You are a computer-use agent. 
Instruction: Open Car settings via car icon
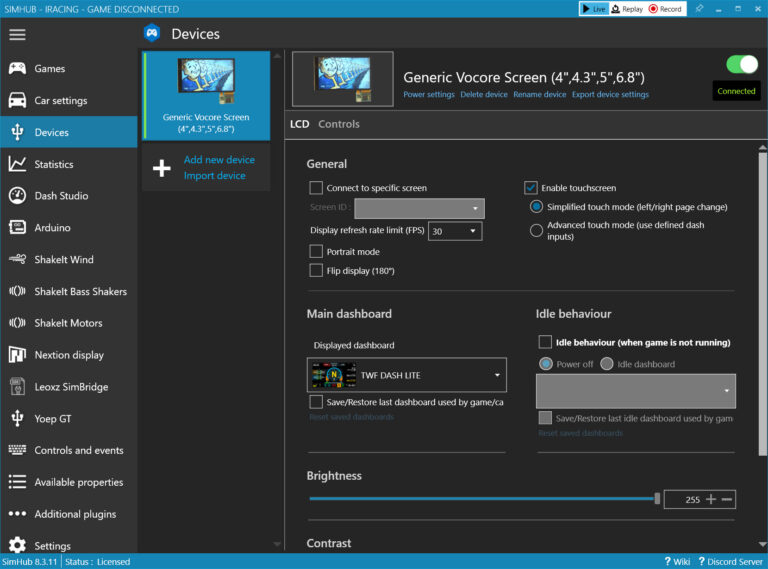(17, 101)
